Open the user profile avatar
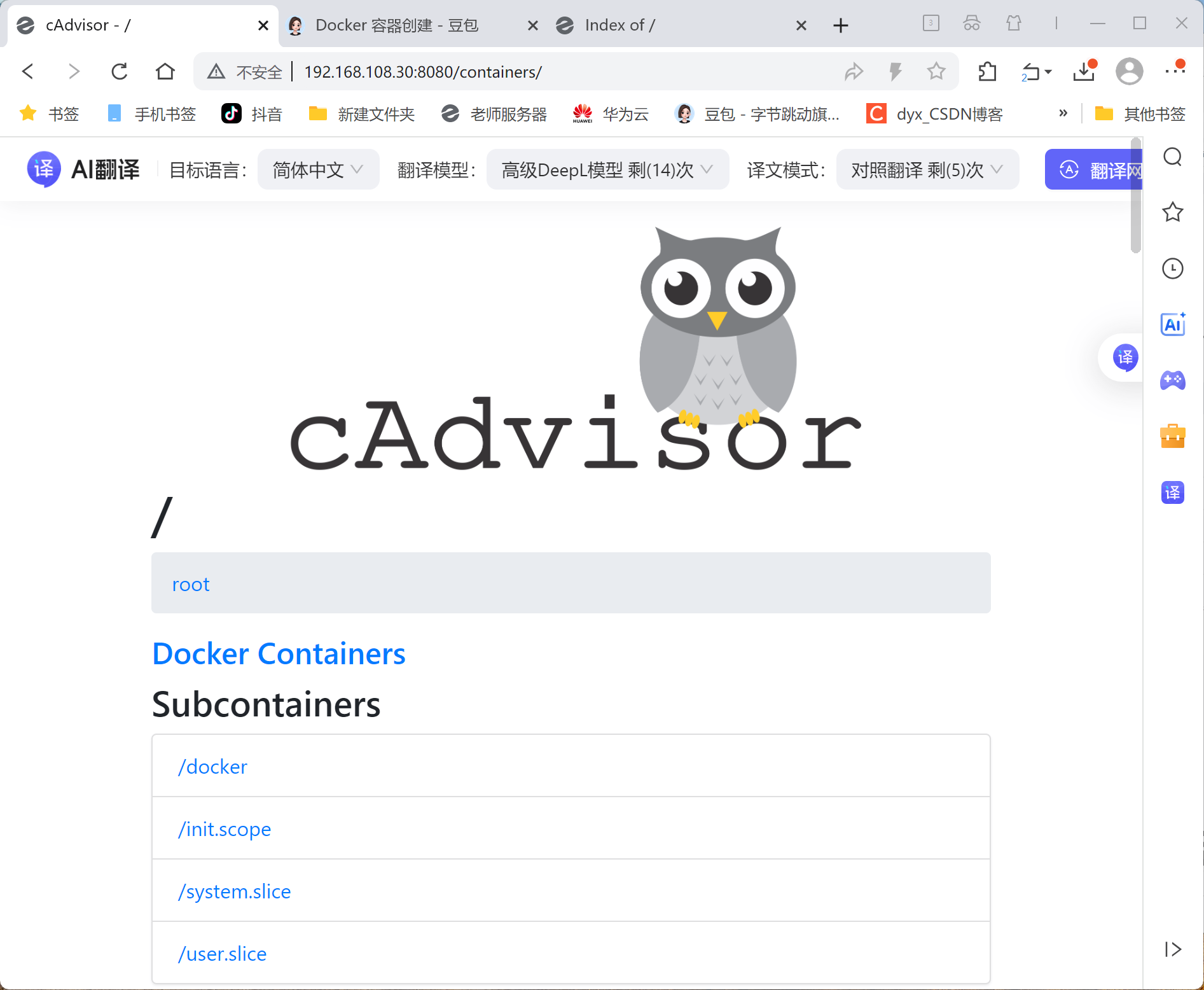Image resolution: width=1204 pixels, height=990 pixels. click(x=1130, y=71)
